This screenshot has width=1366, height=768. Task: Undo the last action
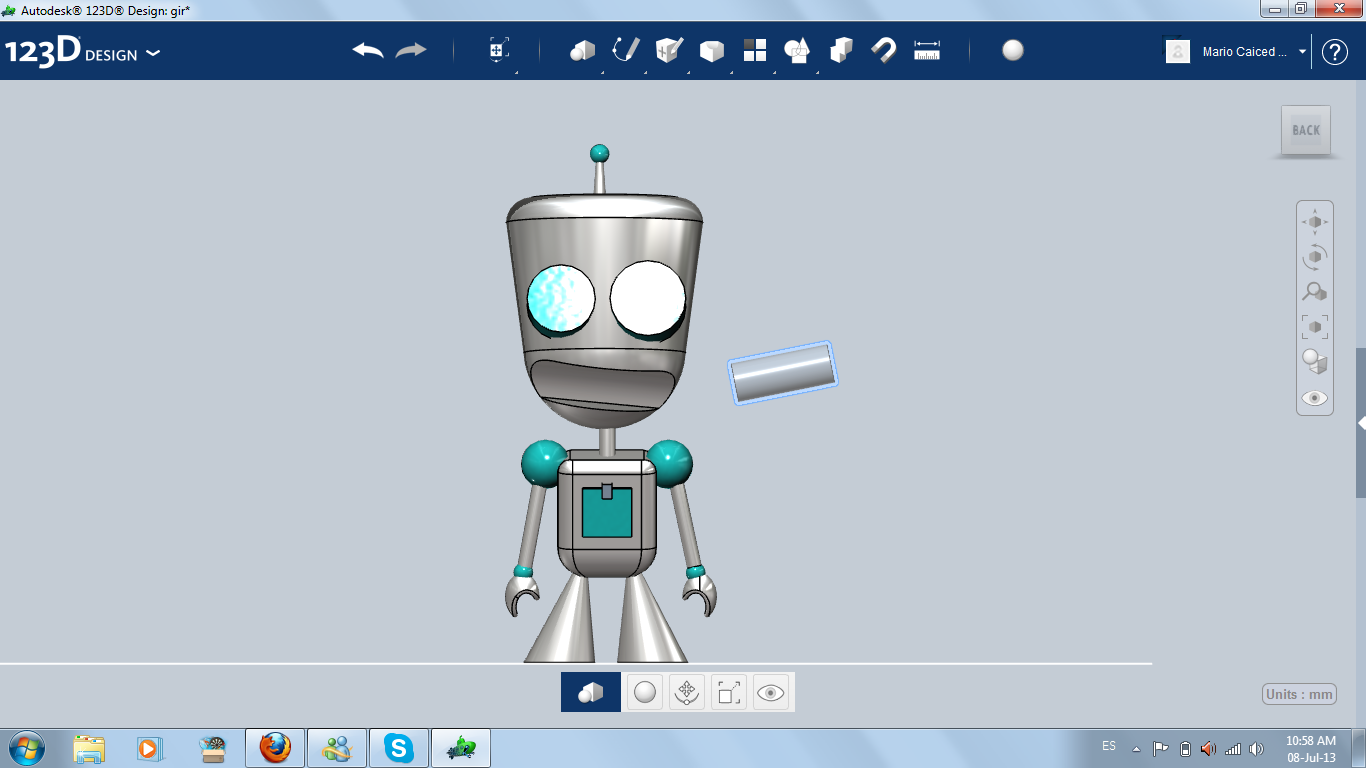click(x=368, y=50)
